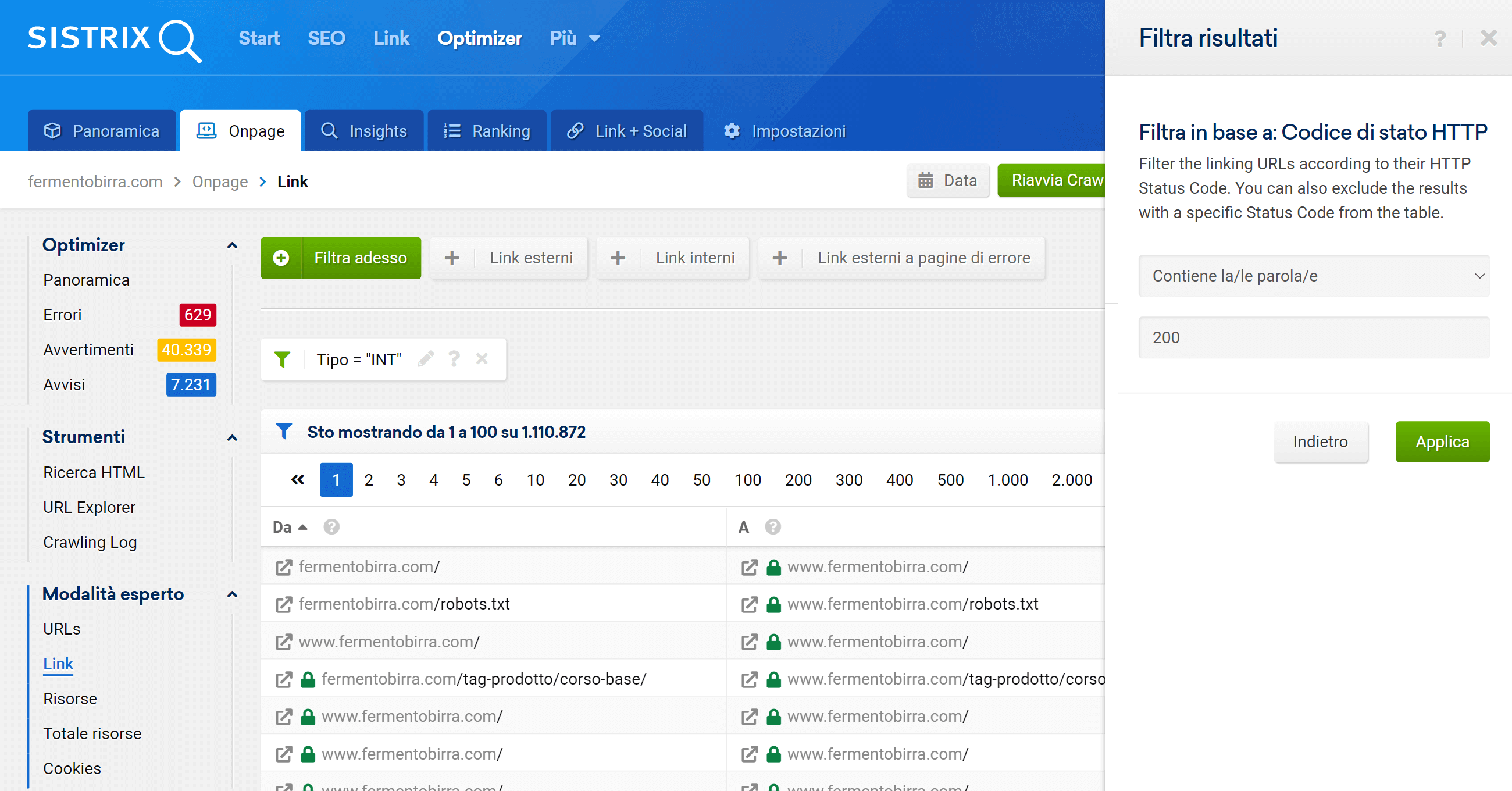1512x791 pixels.
Task: Click the pencil icon on the Tipo filter
Action: click(x=426, y=359)
